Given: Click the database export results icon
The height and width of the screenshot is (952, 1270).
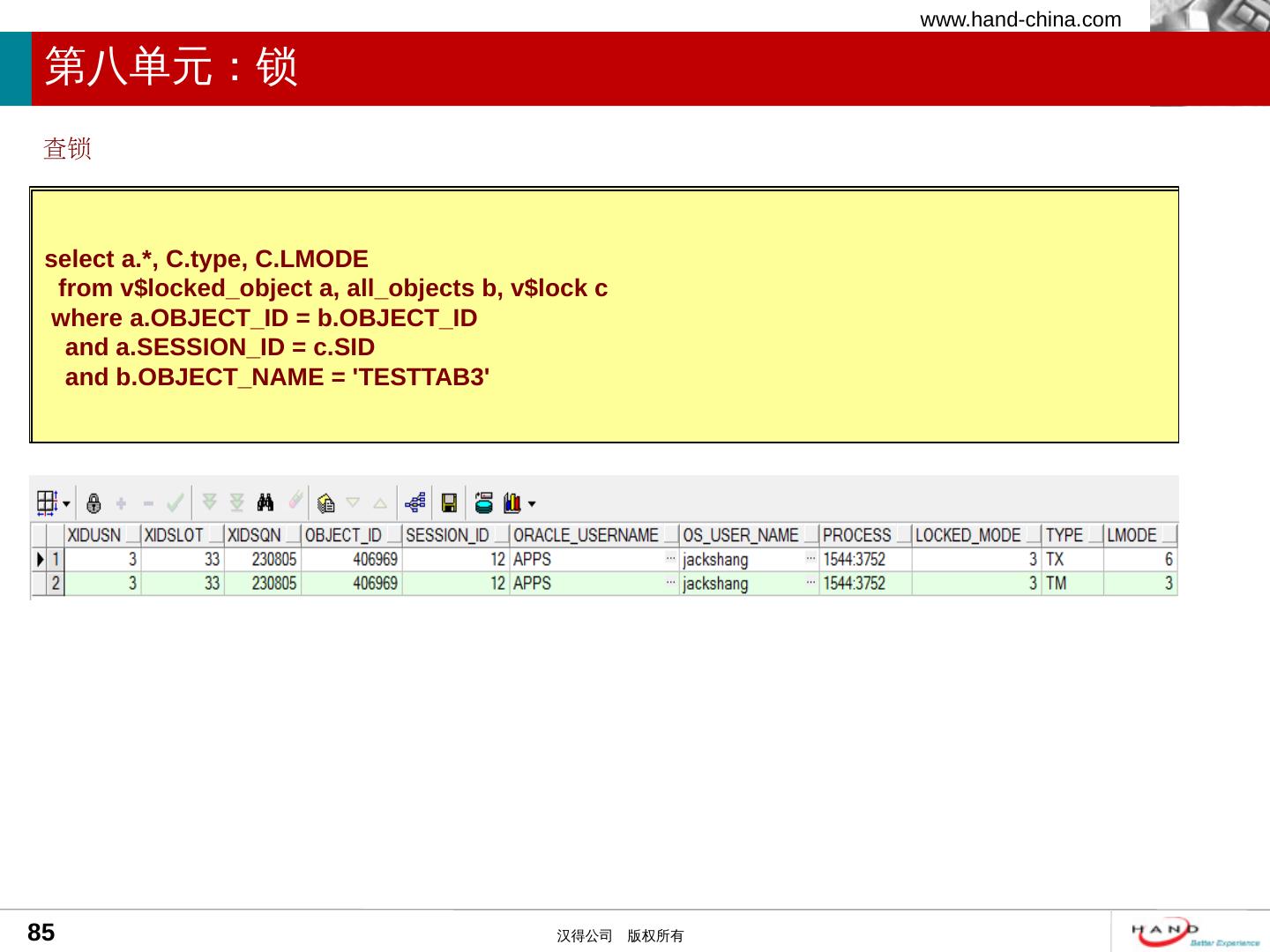Looking at the screenshot, I should (x=483, y=502).
